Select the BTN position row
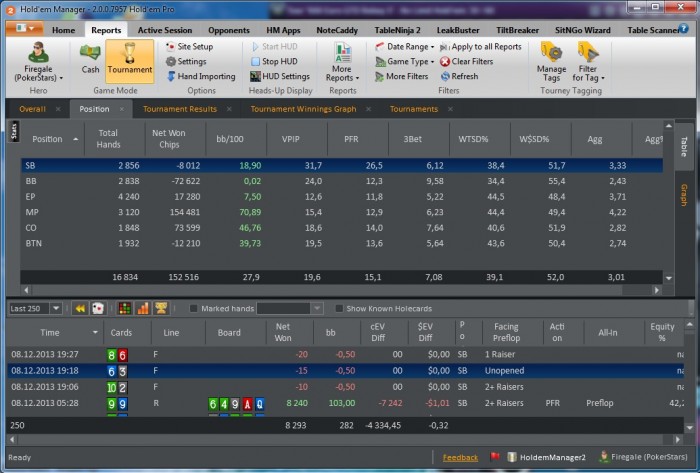The width and height of the screenshot is (700, 473). point(342,244)
